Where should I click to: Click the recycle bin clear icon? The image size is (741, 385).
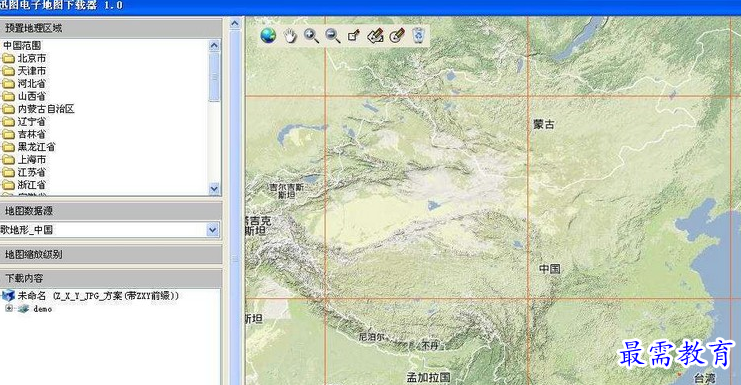point(419,35)
